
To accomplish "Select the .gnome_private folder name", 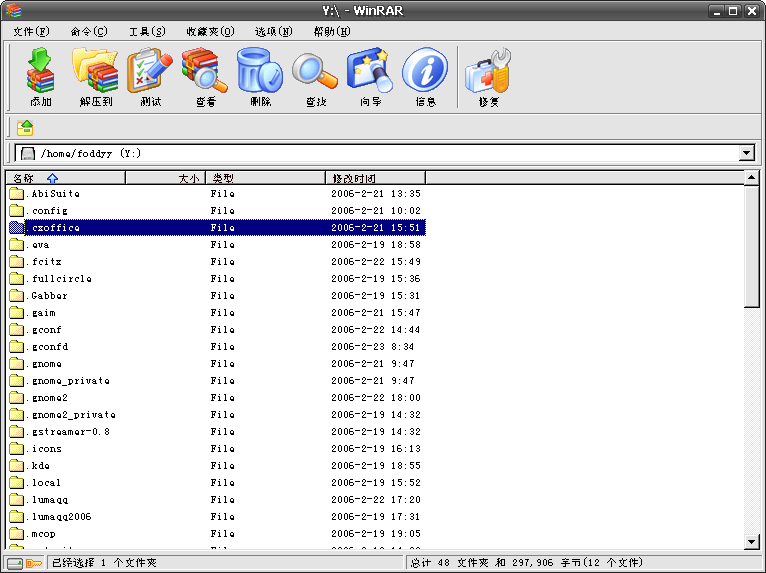I will (x=67, y=381).
